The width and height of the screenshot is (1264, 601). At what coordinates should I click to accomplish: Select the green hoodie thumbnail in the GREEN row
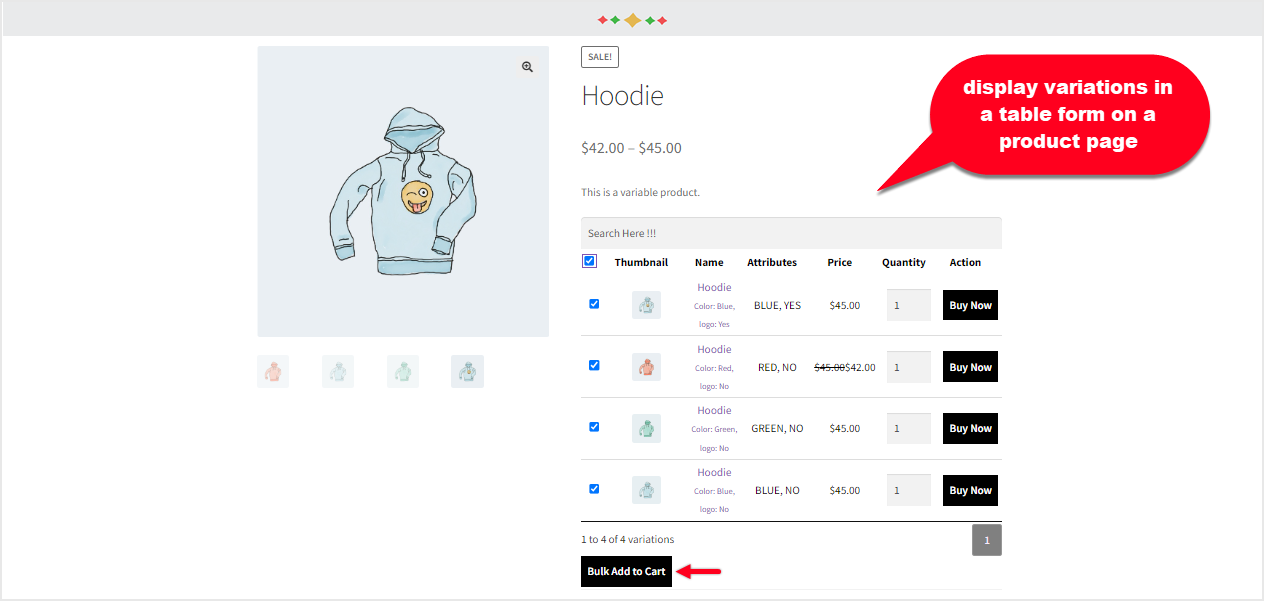click(646, 427)
